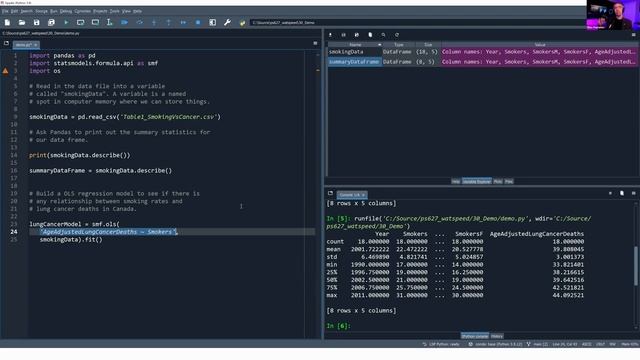The image size is (640, 360).
Task: Click the debugger Step return icon
Action: pos(169,22)
